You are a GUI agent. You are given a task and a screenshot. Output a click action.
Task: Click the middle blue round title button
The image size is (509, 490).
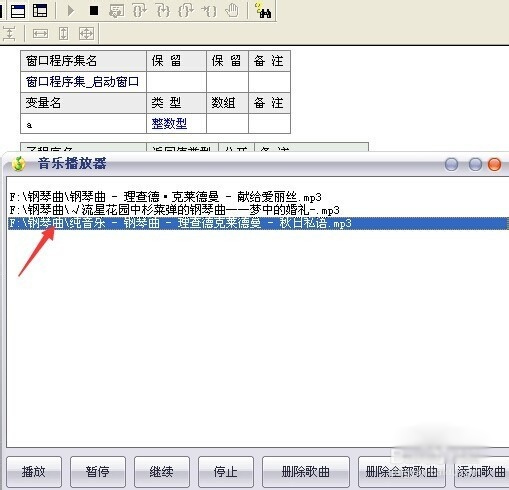point(475,164)
